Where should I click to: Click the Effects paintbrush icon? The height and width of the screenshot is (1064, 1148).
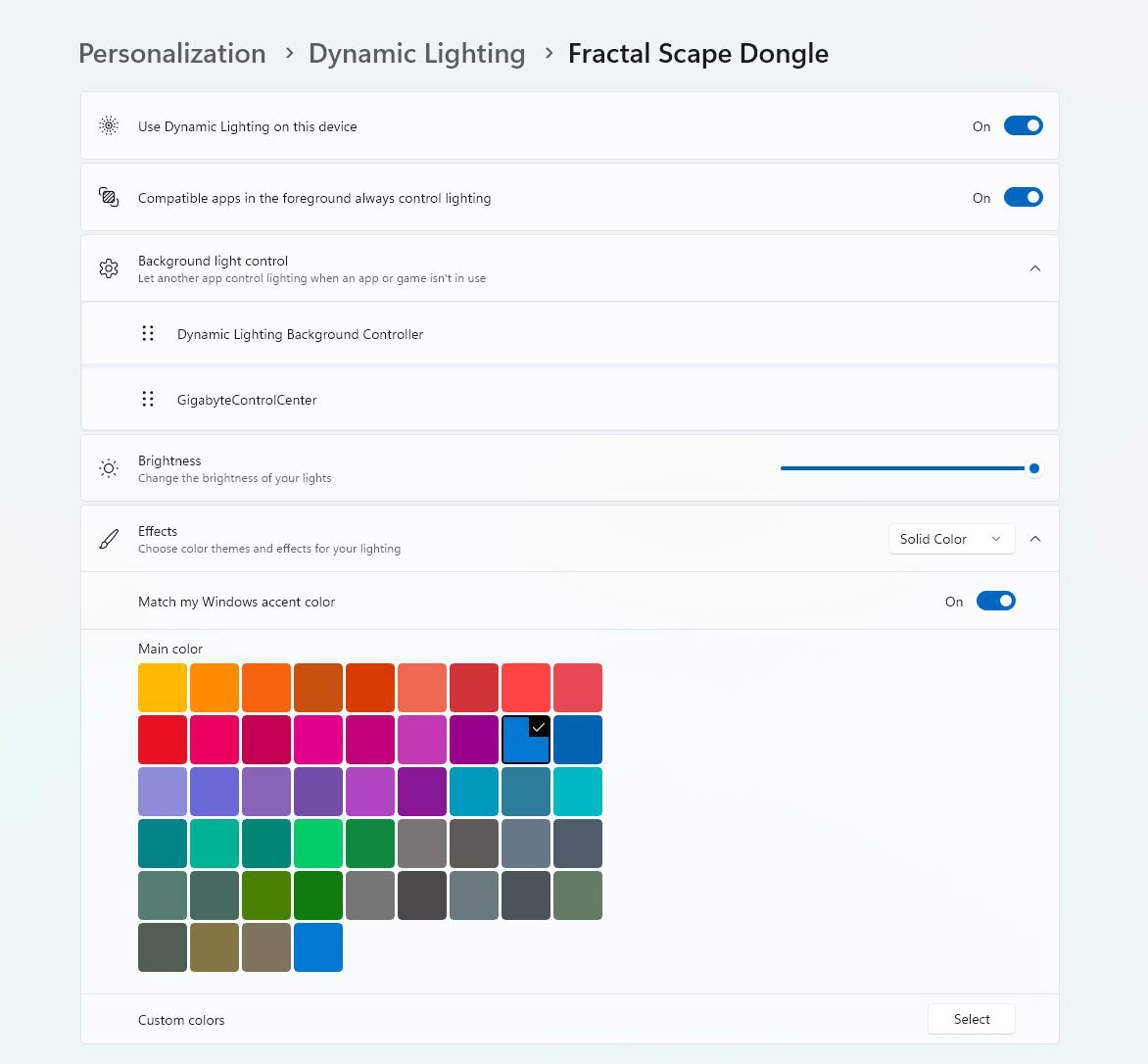tap(109, 540)
